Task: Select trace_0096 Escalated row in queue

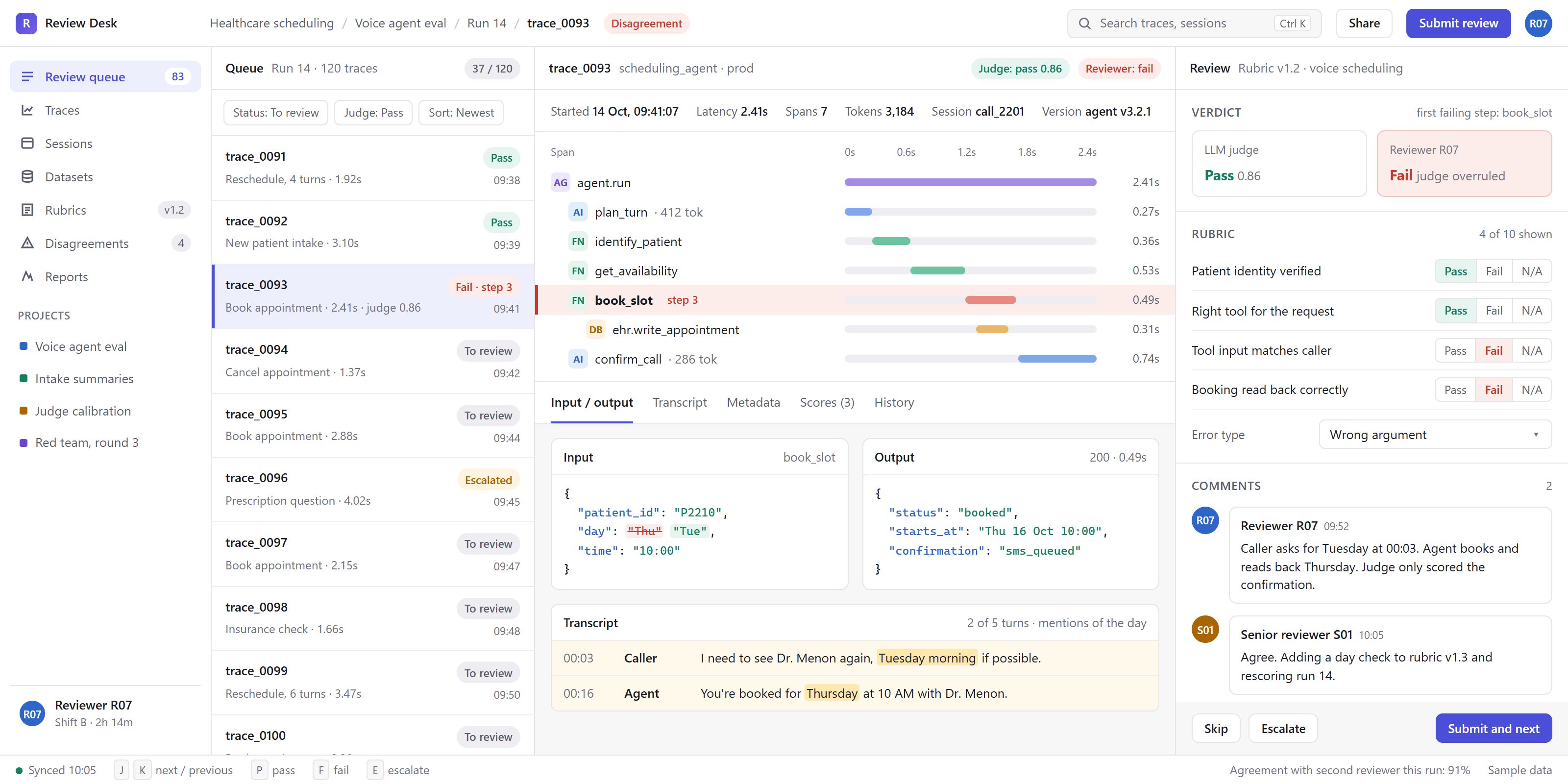Action: coord(372,490)
